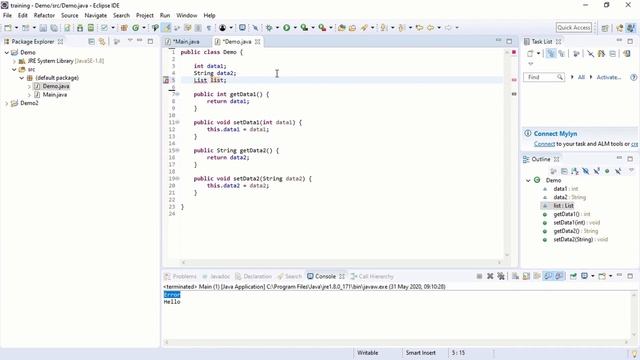Click the New file toolbar icon
This screenshot has height=360, width=640.
coord(8,28)
